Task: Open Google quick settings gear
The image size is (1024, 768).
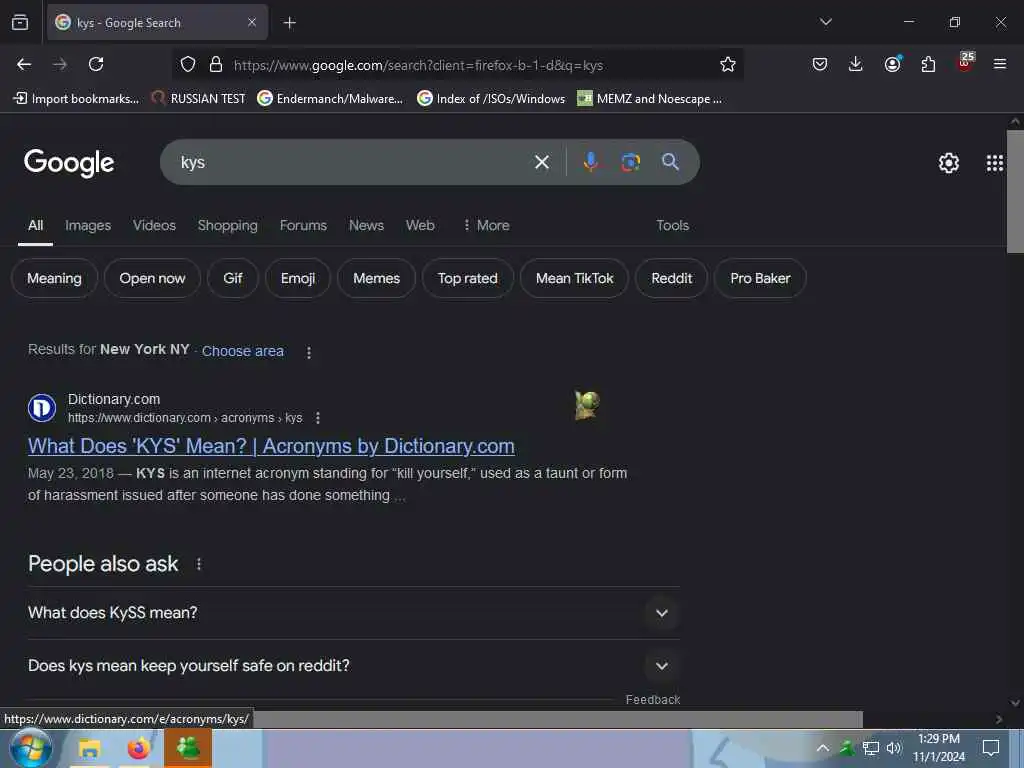Action: 948,163
